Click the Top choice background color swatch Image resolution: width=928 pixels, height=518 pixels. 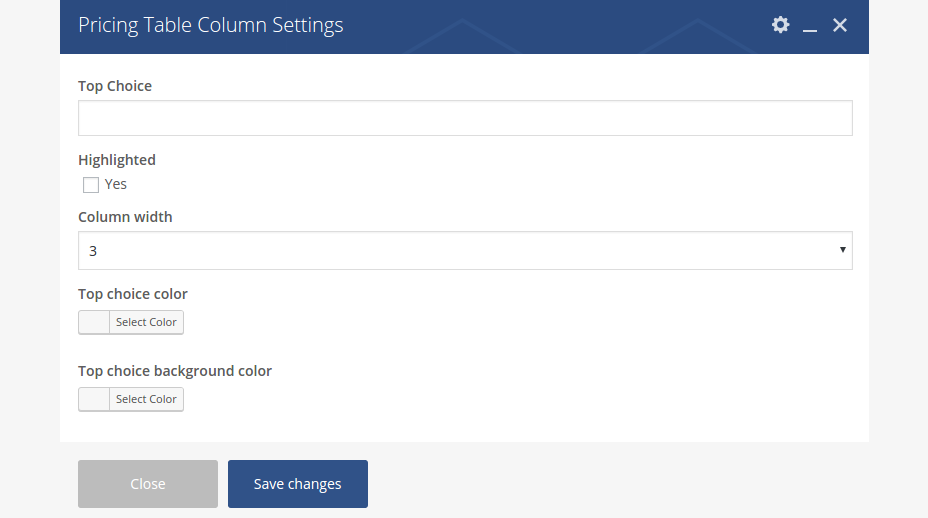(x=94, y=399)
